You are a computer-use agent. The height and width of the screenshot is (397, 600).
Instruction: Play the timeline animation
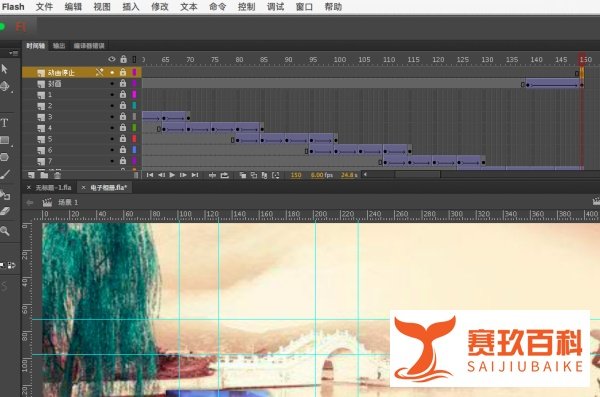(x=172, y=175)
